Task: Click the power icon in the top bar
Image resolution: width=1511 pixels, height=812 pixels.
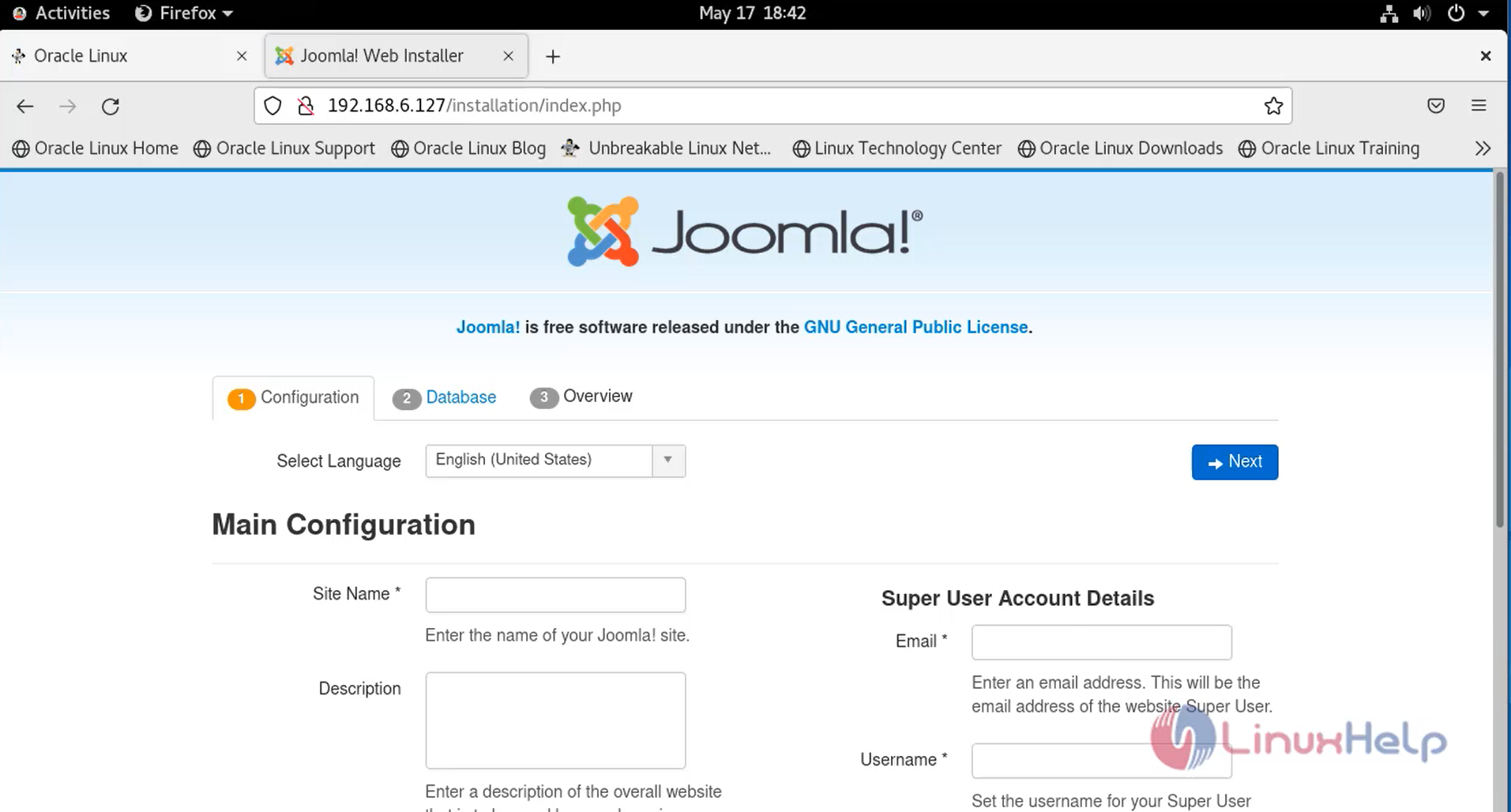Action: coord(1456,13)
